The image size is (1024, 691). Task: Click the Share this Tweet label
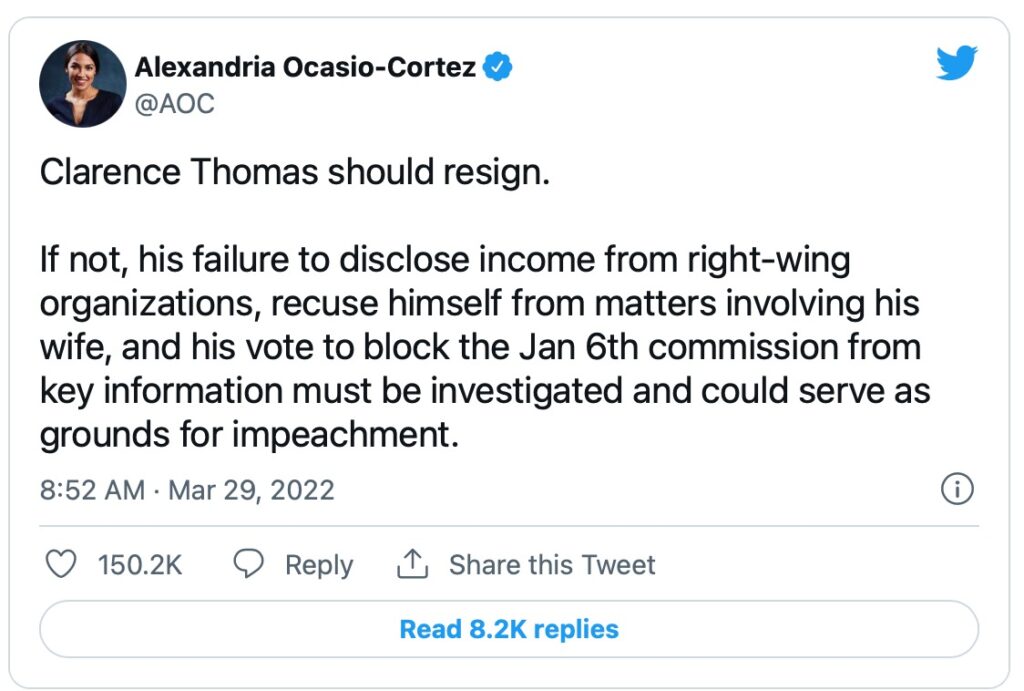point(552,565)
